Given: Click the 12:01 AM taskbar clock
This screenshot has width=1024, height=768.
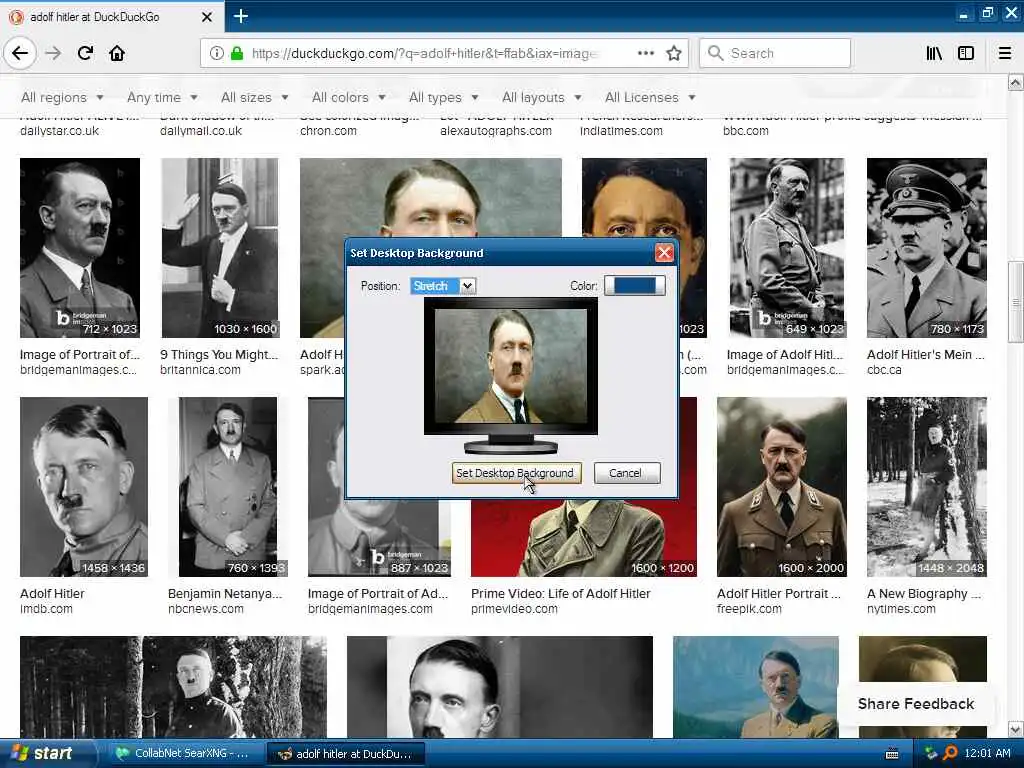Looking at the screenshot, I should coord(987,754).
